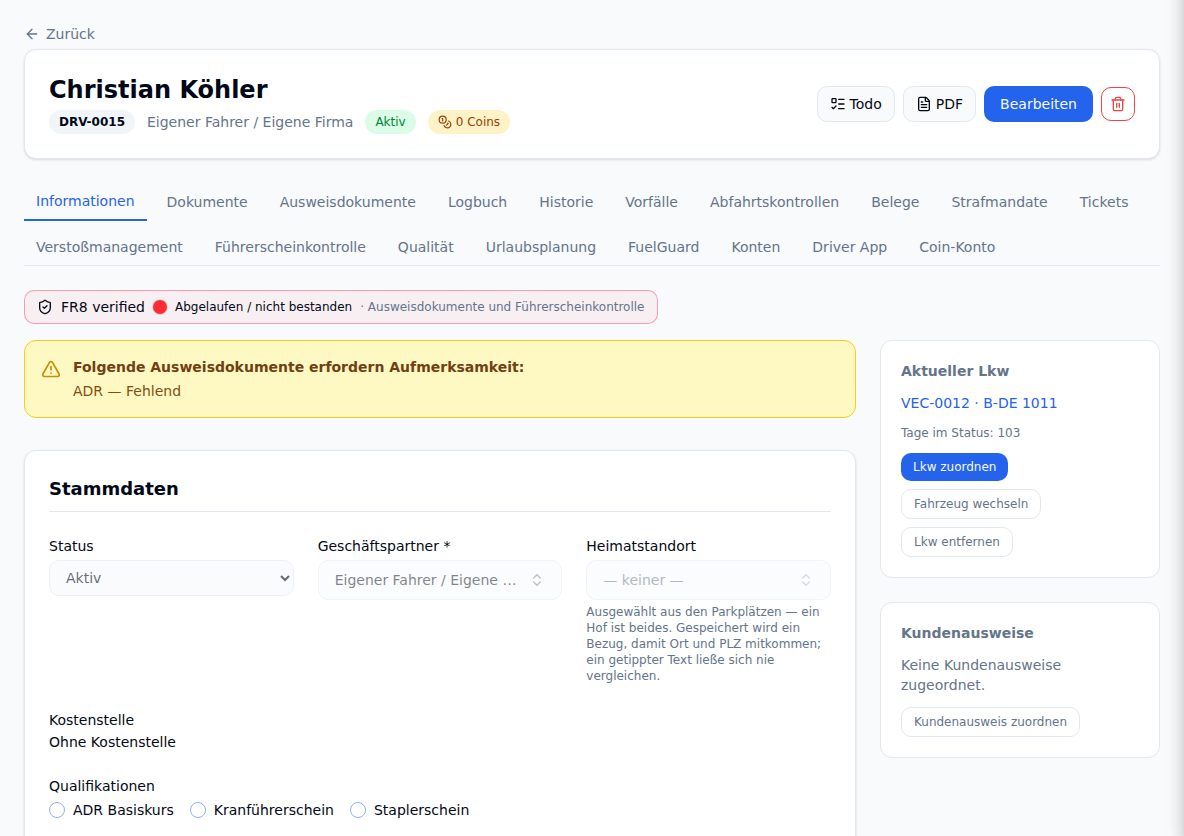Click the PDF export button
Viewport: 1184px width, 836px height.
(x=939, y=104)
